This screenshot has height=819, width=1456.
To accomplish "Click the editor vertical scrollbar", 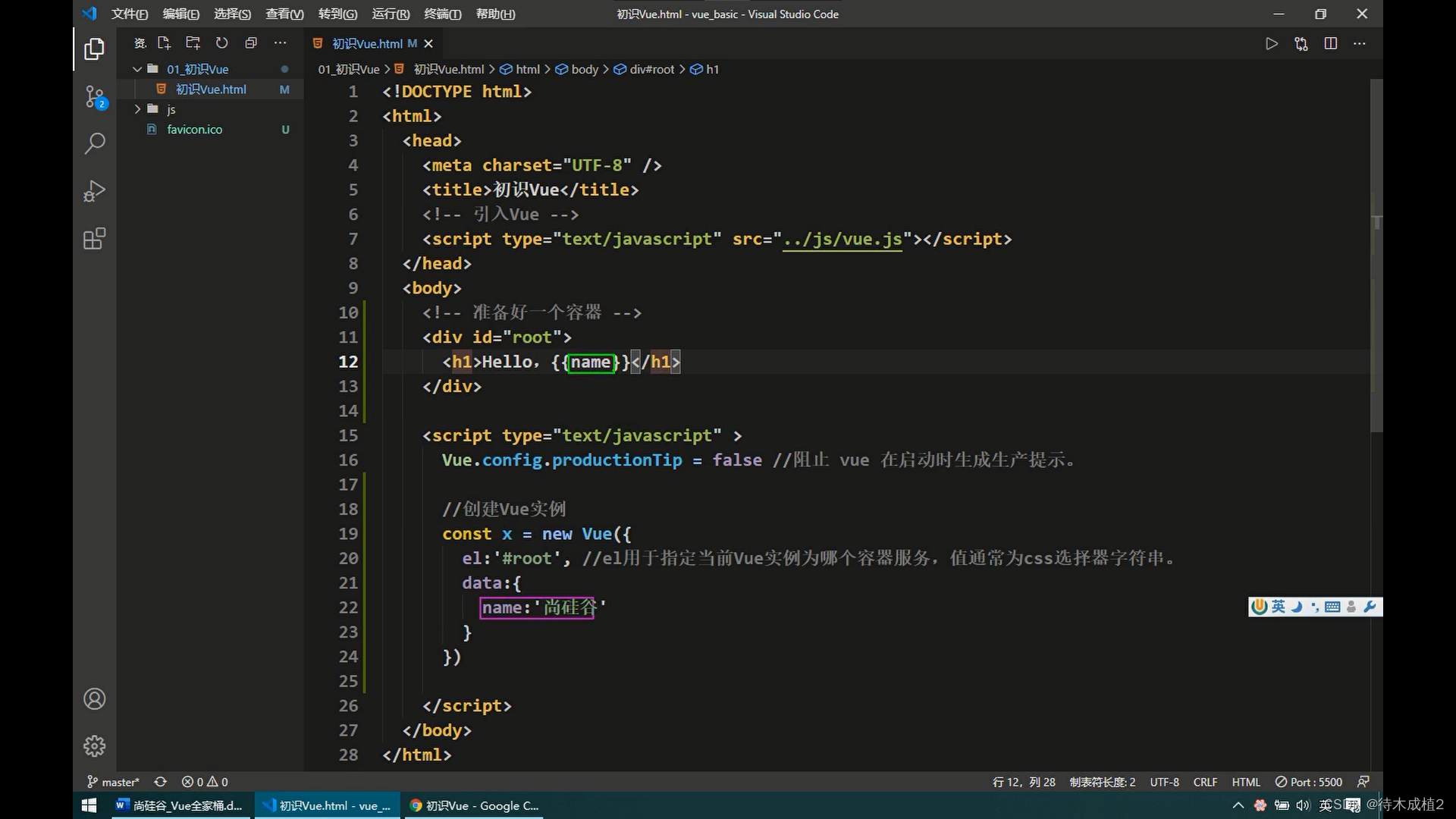I will point(1376,256).
